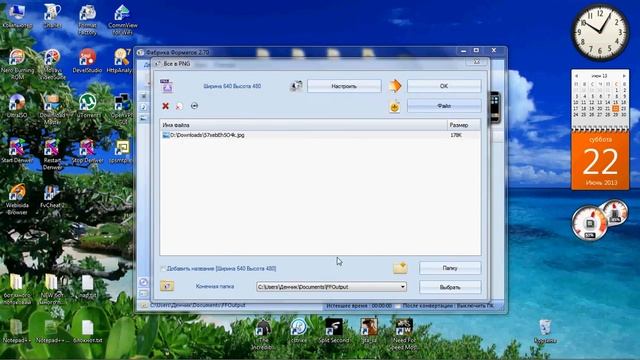Viewport: 640px width, 360px height.
Task: Select the HttpAnalyzer desktop icon
Action: click(121, 61)
